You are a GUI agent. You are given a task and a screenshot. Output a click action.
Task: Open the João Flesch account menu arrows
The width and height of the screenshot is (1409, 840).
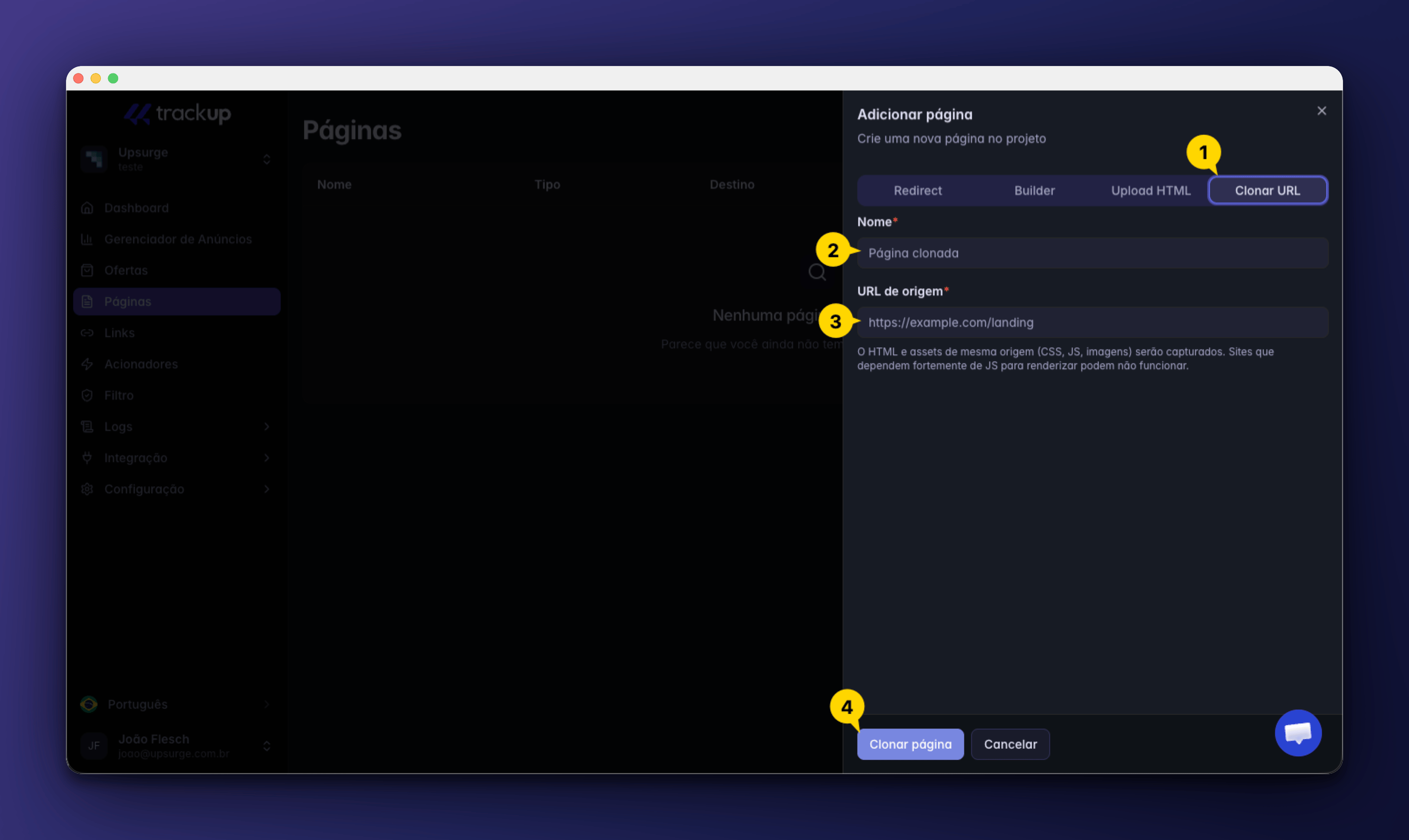pos(267,745)
